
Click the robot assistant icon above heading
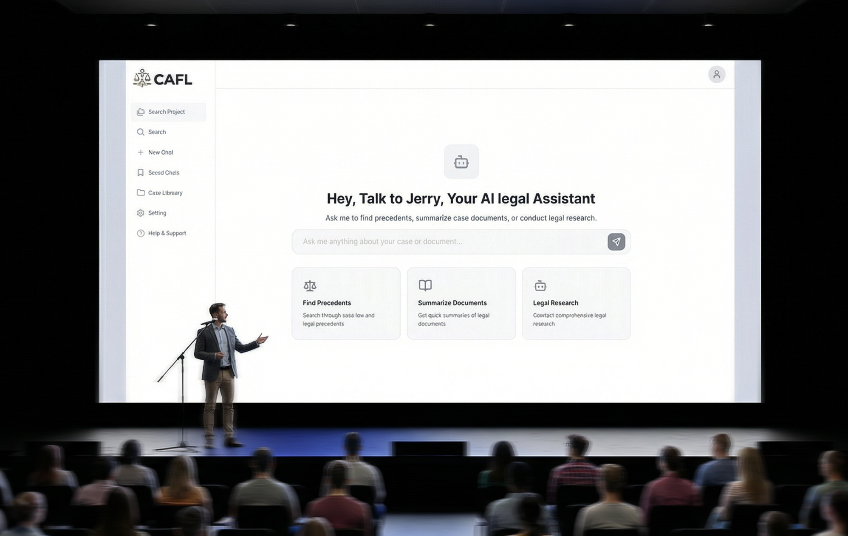click(x=461, y=162)
